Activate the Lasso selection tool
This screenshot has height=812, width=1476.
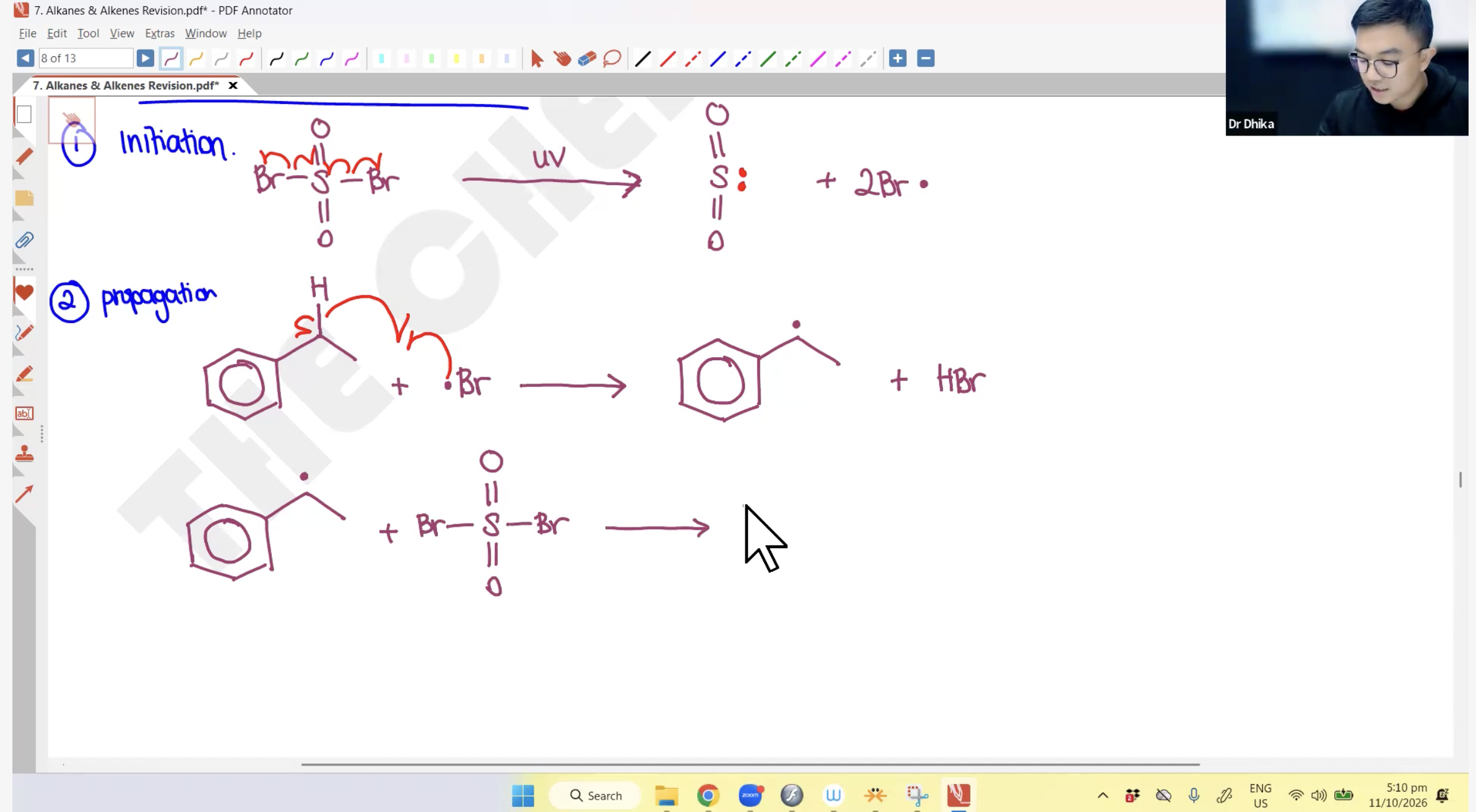coord(612,59)
